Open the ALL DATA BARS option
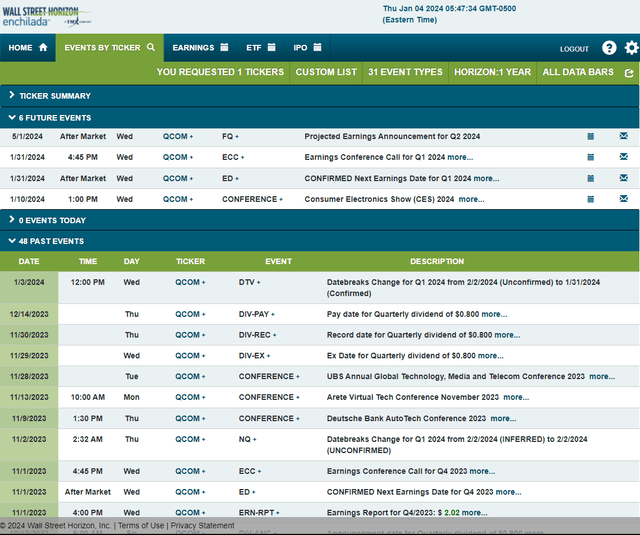 (x=578, y=72)
